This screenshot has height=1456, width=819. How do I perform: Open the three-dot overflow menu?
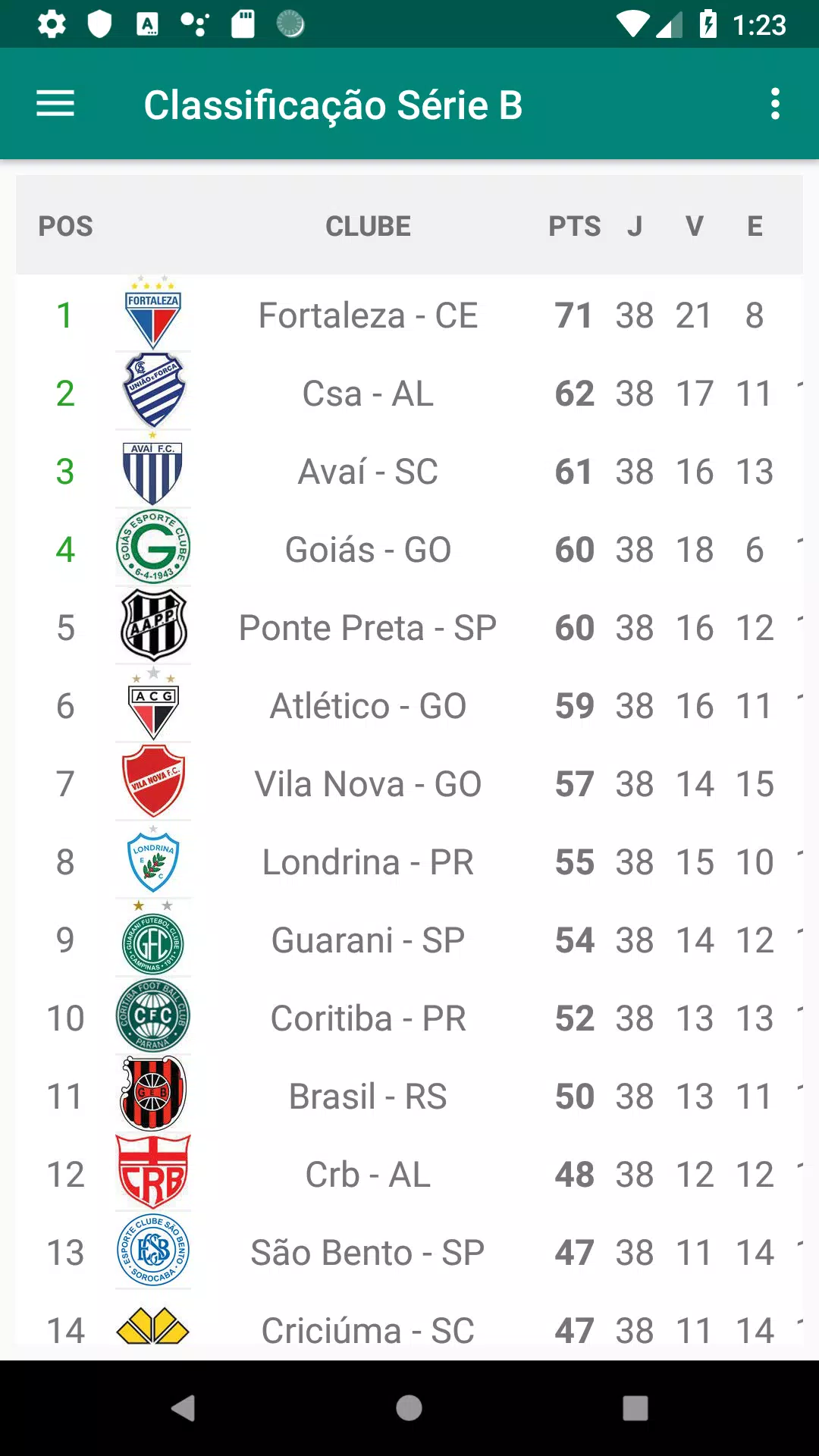[x=775, y=104]
